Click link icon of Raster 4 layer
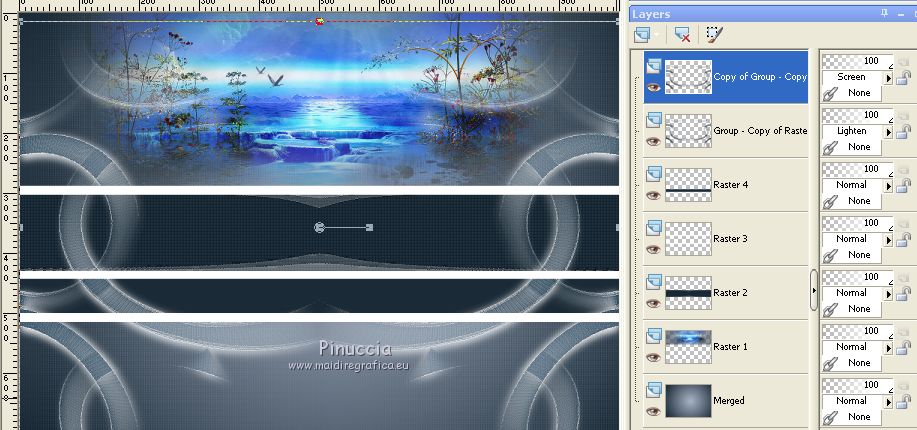 point(830,202)
